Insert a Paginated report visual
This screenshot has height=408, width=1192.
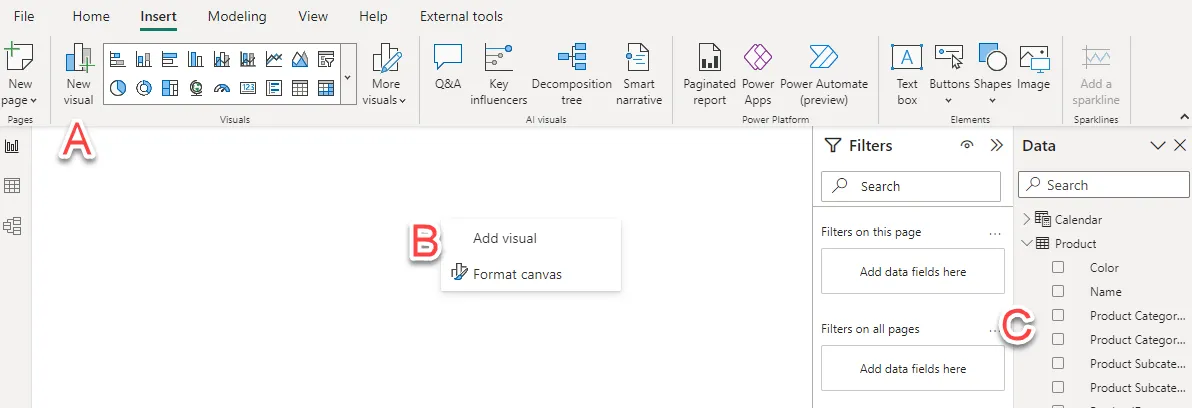[709, 74]
